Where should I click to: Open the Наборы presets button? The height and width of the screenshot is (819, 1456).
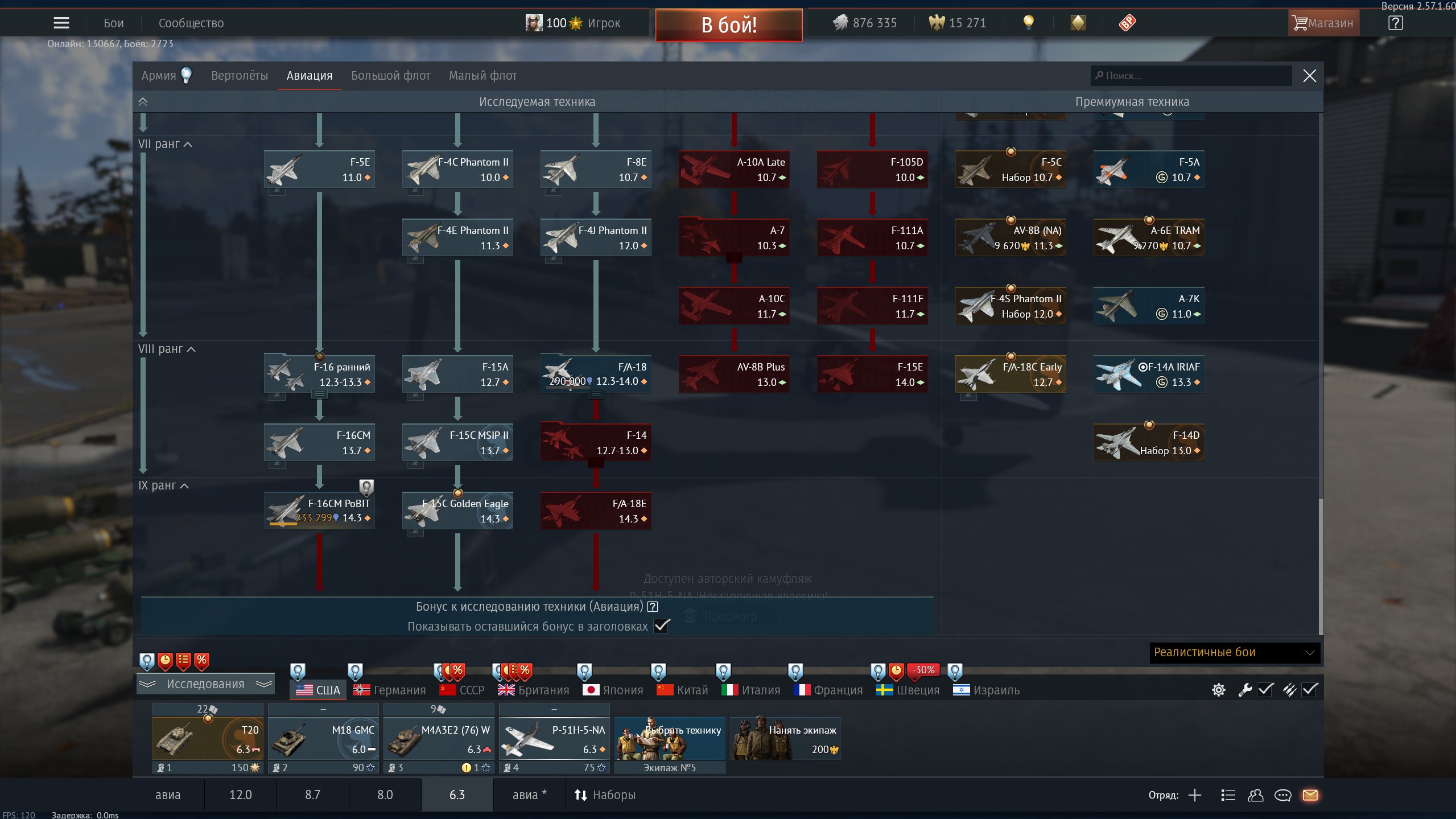(x=605, y=795)
